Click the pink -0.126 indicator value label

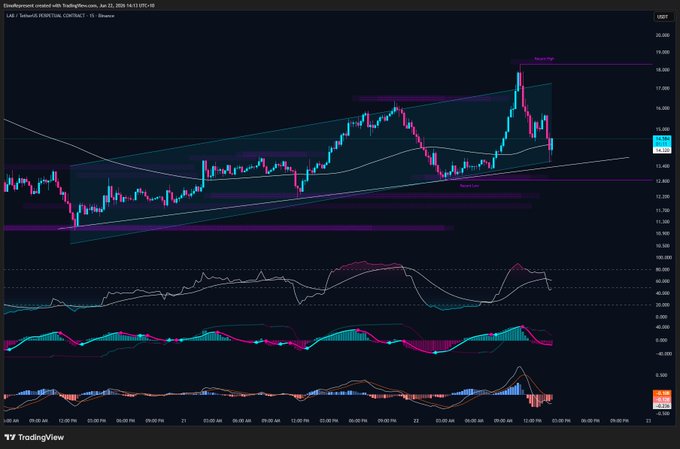662,400
